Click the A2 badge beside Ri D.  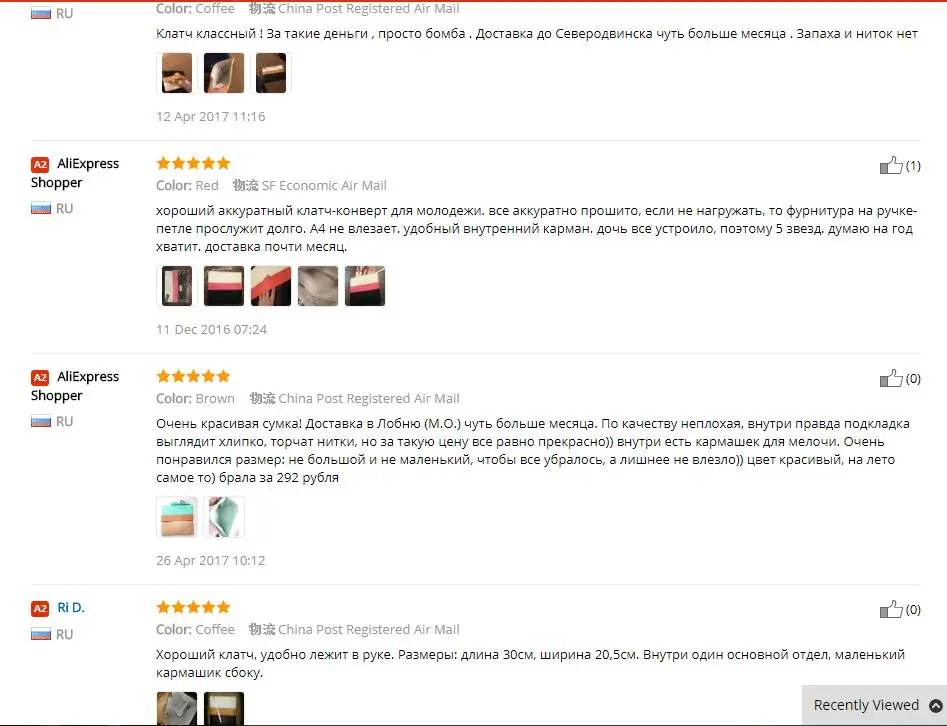point(40,608)
